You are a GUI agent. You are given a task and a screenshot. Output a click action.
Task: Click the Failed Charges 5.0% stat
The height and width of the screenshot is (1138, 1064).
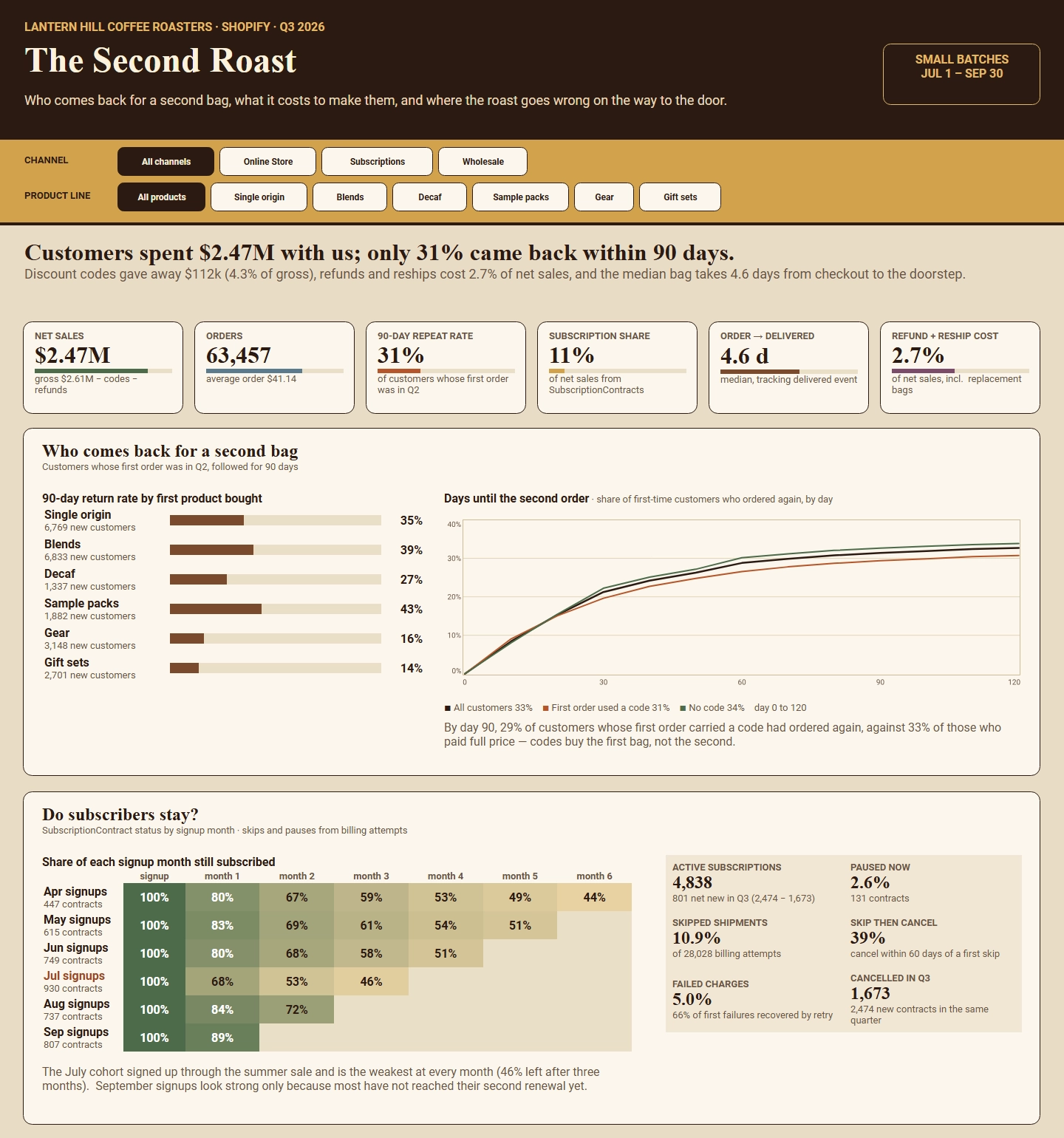click(752, 1000)
